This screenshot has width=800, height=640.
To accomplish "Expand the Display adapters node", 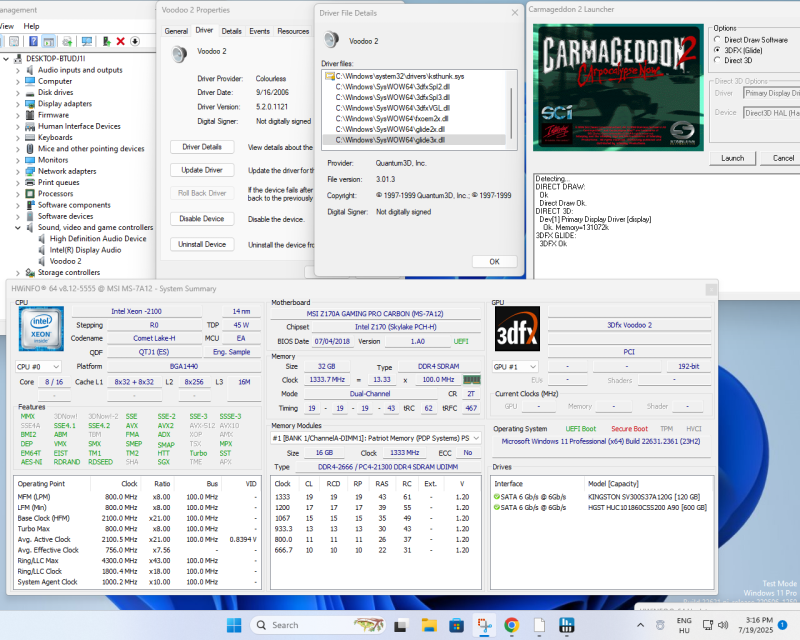I will tap(18, 104).
